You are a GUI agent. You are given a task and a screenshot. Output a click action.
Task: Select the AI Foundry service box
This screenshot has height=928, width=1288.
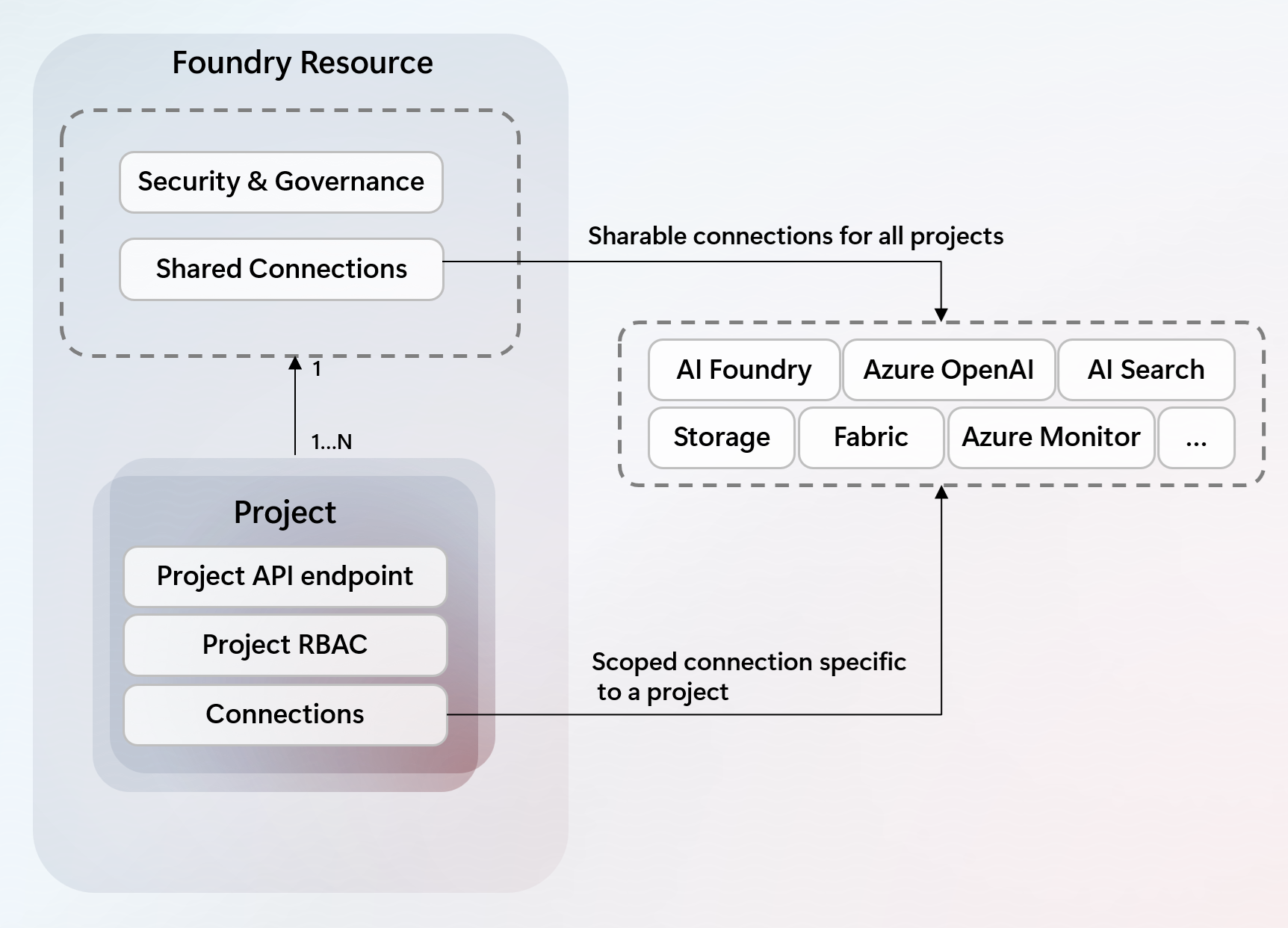click(x=743, y=370)
